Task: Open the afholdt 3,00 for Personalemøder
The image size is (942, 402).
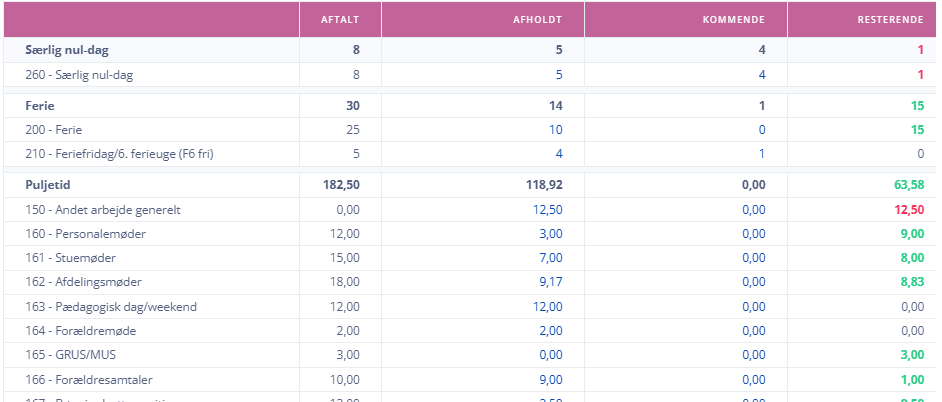Action: (x=550, y=234)
